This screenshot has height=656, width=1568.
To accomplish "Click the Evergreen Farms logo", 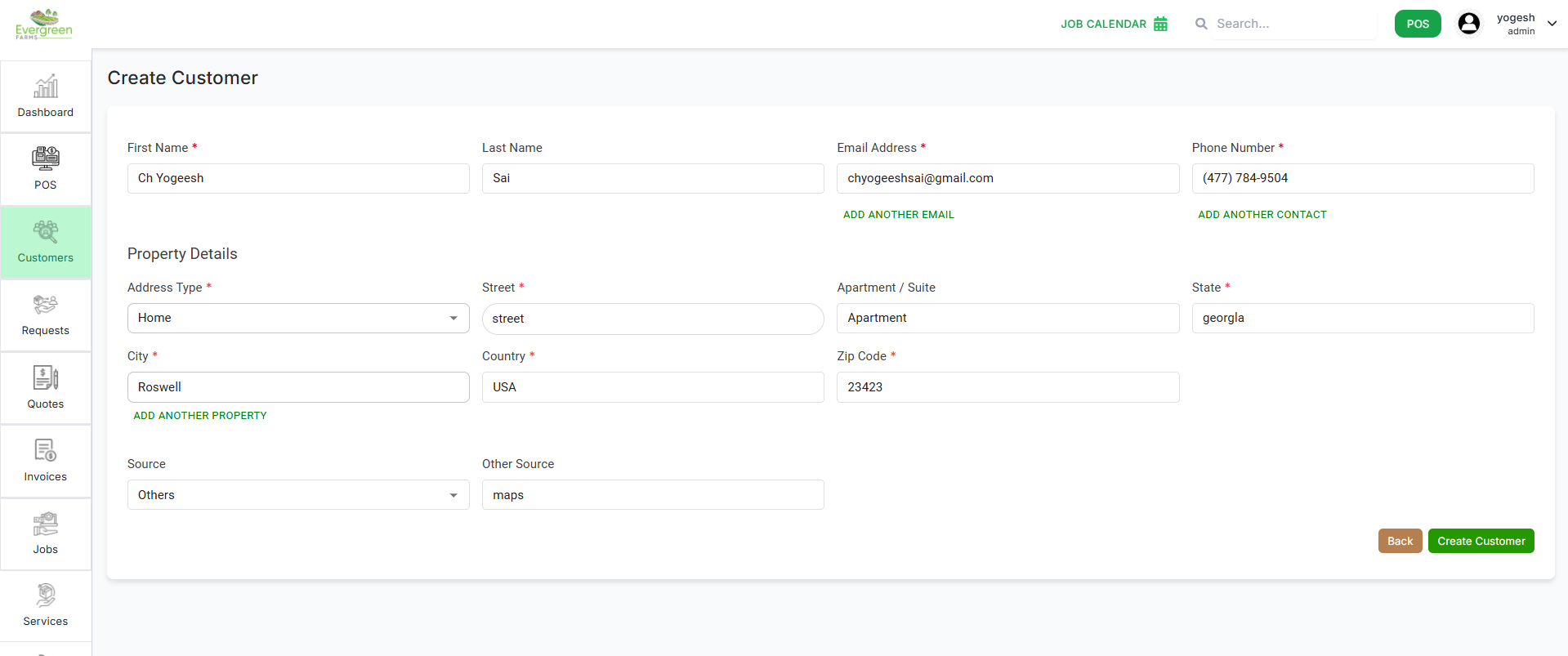I will click(x=44, y=25).
